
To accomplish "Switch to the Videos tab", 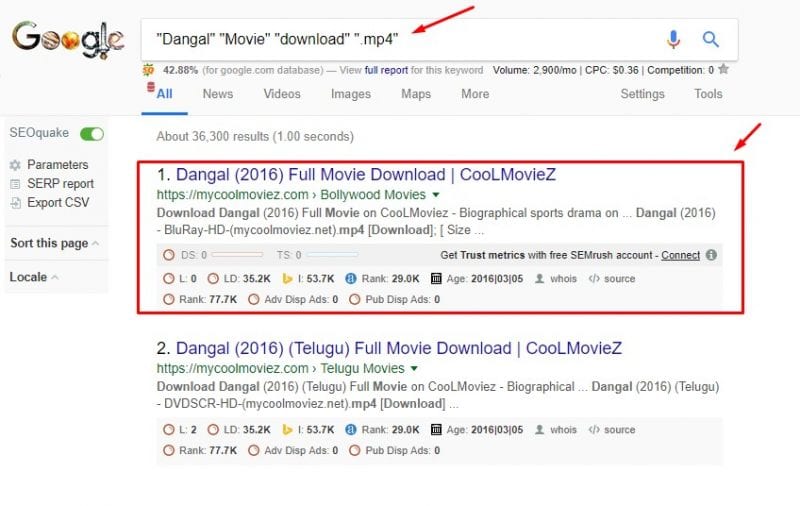I will 282,94.
